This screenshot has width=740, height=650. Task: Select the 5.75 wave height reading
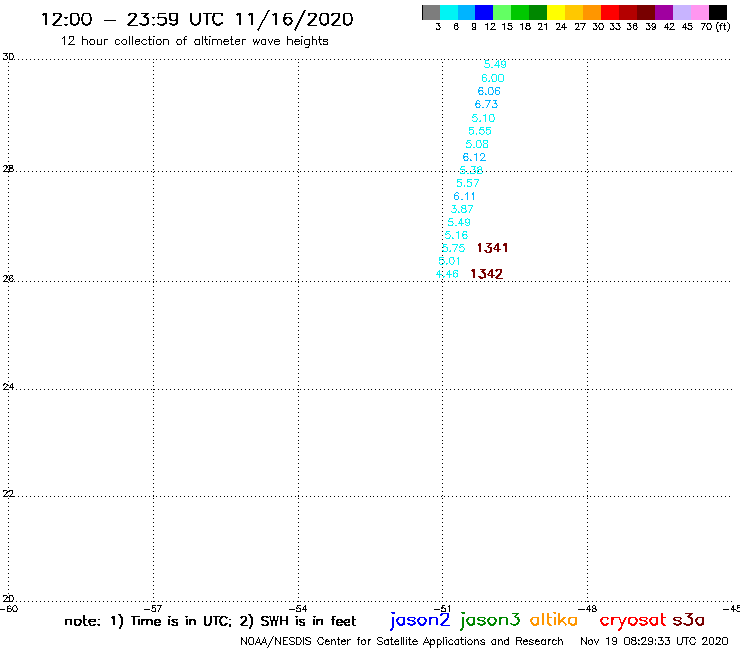(x=454, y=248)
